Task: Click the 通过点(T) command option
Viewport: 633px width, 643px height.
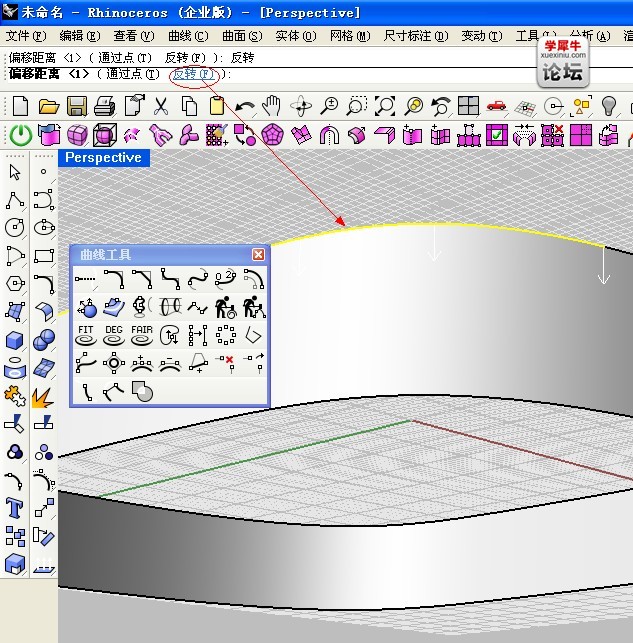Action: [133, 74]
